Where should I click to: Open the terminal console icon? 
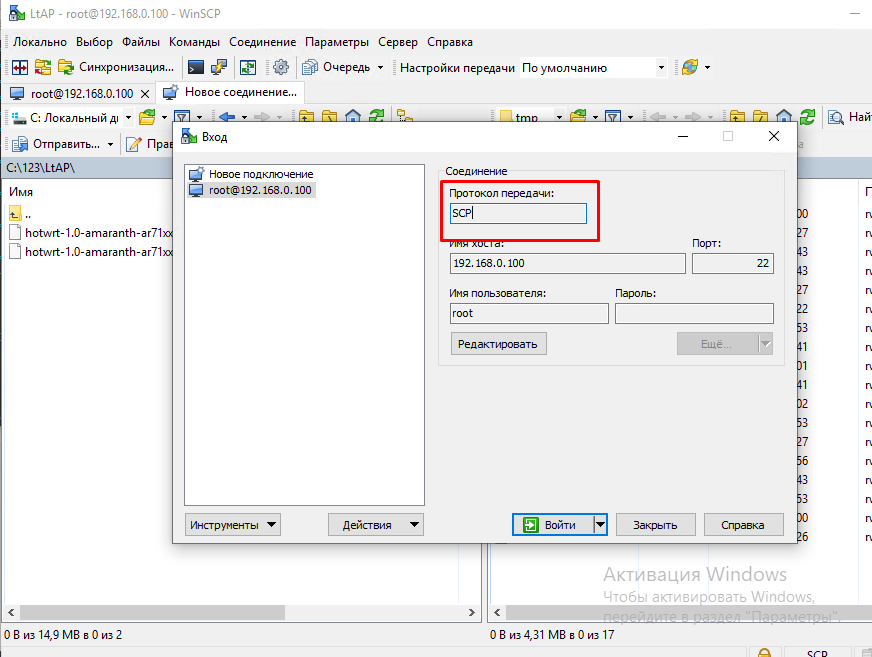[196, 67]
